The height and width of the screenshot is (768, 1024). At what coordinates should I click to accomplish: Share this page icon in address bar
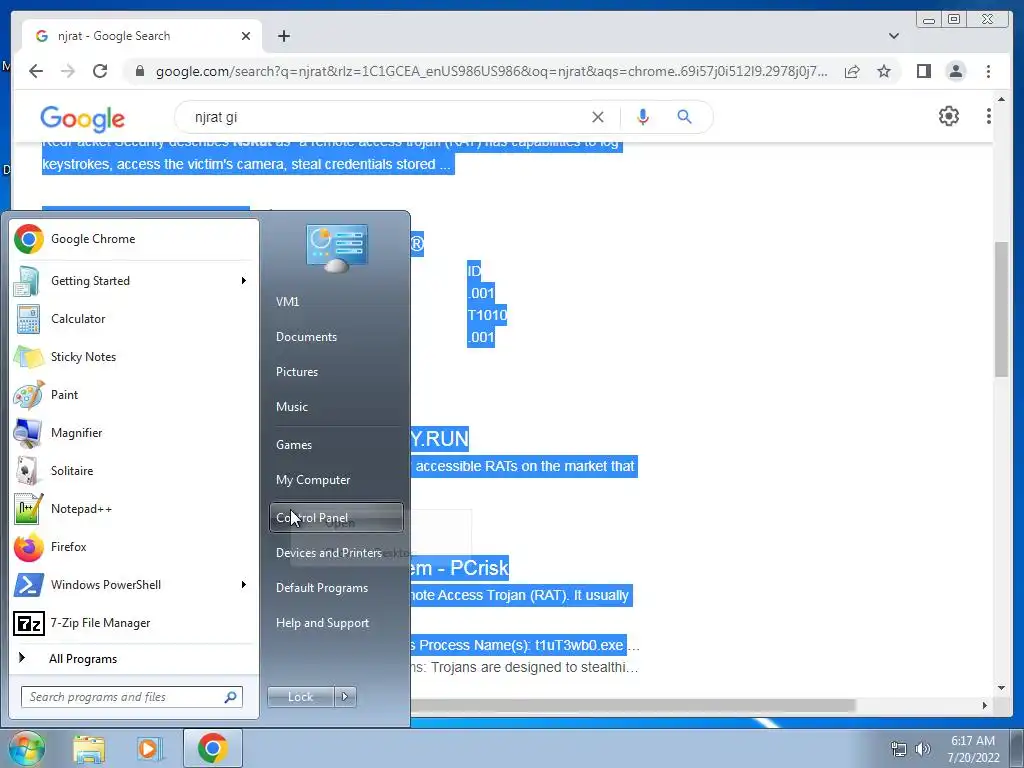(x=852, y=71)
